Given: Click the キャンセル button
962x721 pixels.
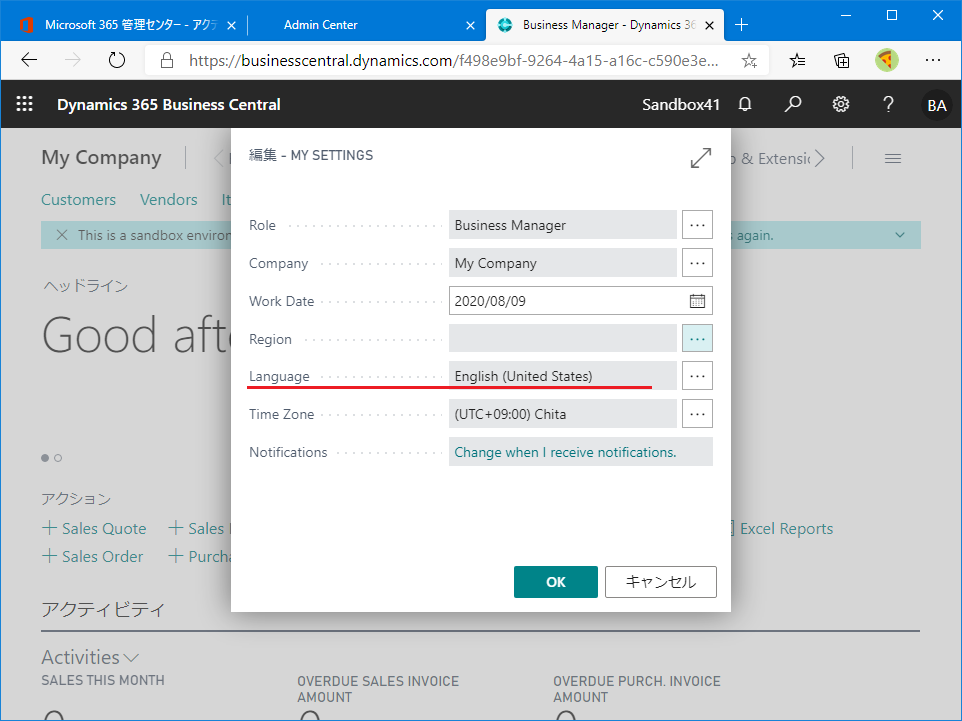Looking at the screenshot, I should point(661,582).
